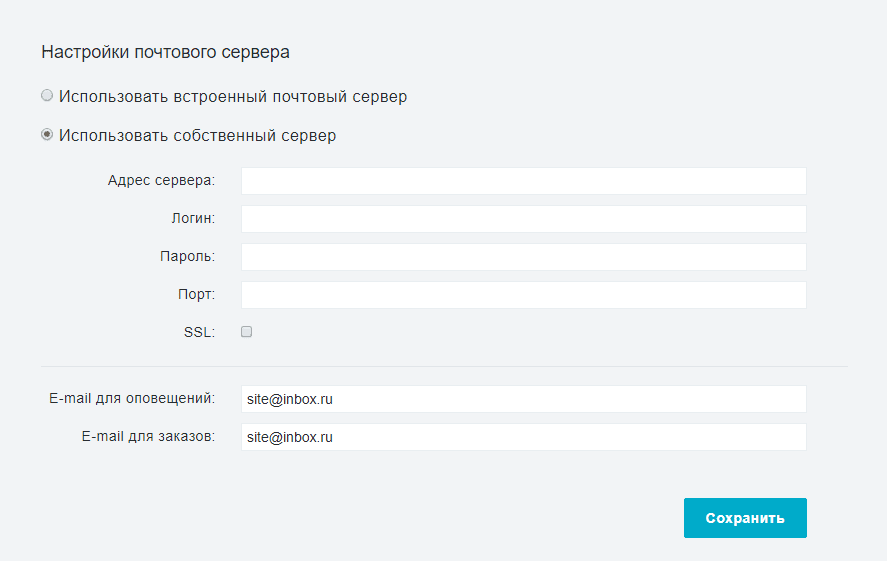887x561 pixels.
Task: Click the 'E-mail для заказов:' label
Action: click(x=148, y=436)
